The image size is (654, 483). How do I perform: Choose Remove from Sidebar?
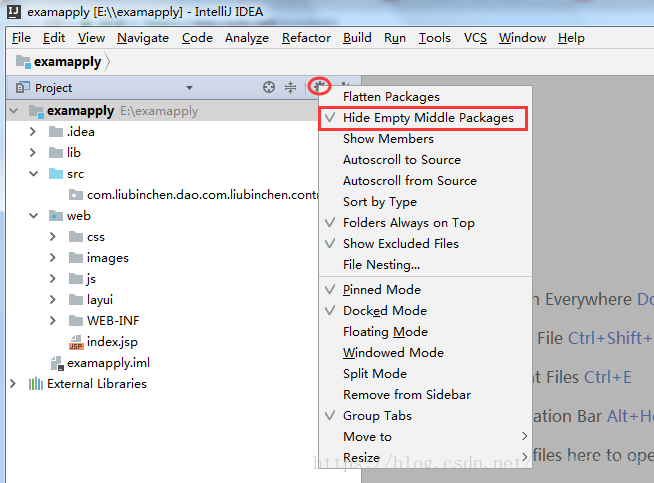click(x=425, y=395)
